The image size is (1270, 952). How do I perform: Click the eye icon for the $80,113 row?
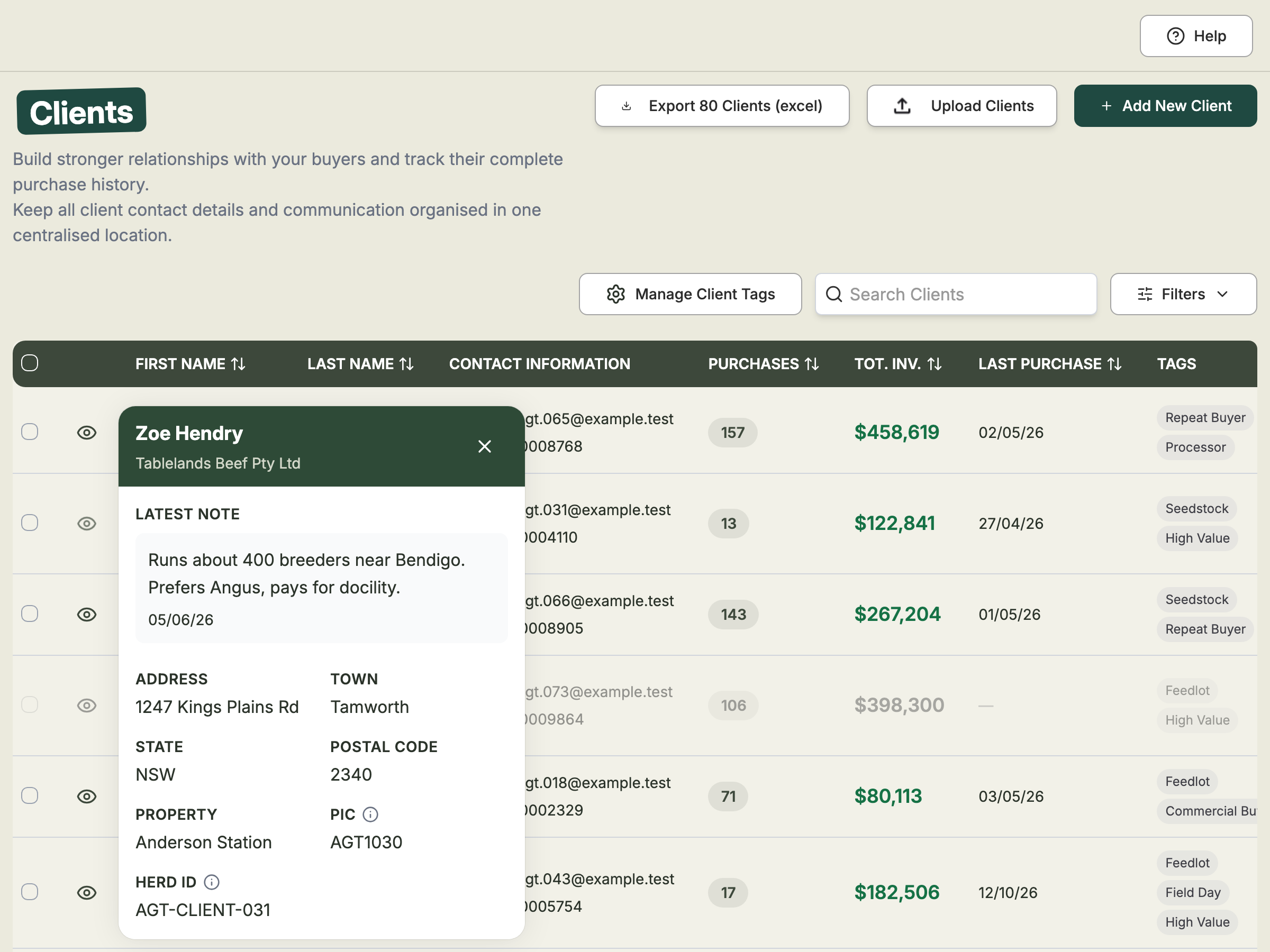[87, 797]
